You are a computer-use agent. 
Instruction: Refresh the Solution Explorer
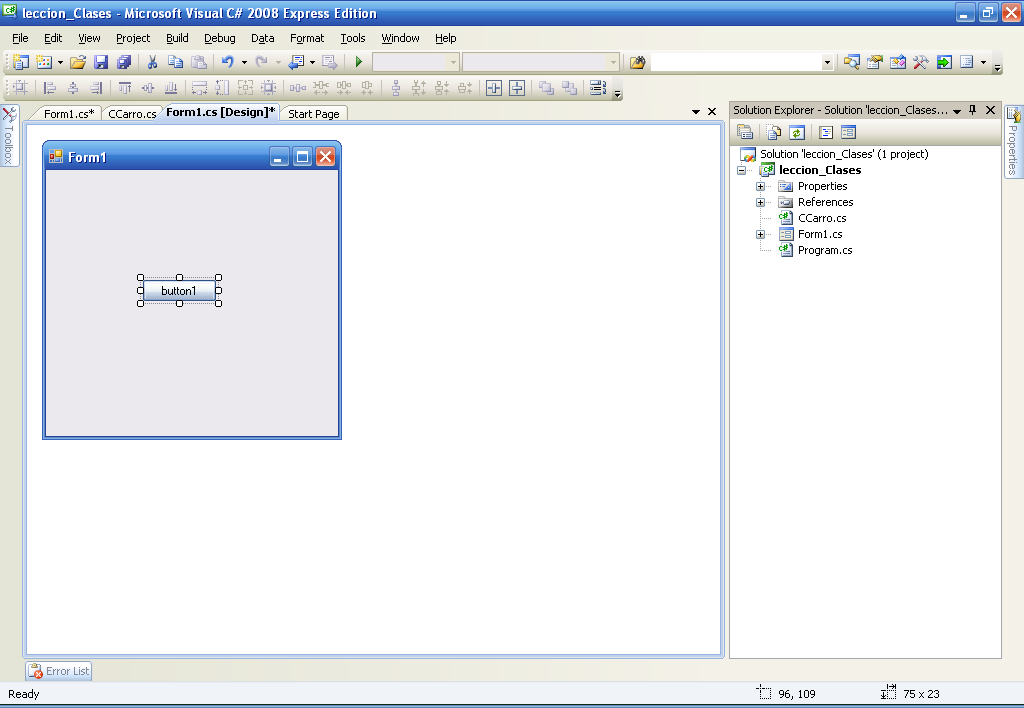[x=797, y=133]
